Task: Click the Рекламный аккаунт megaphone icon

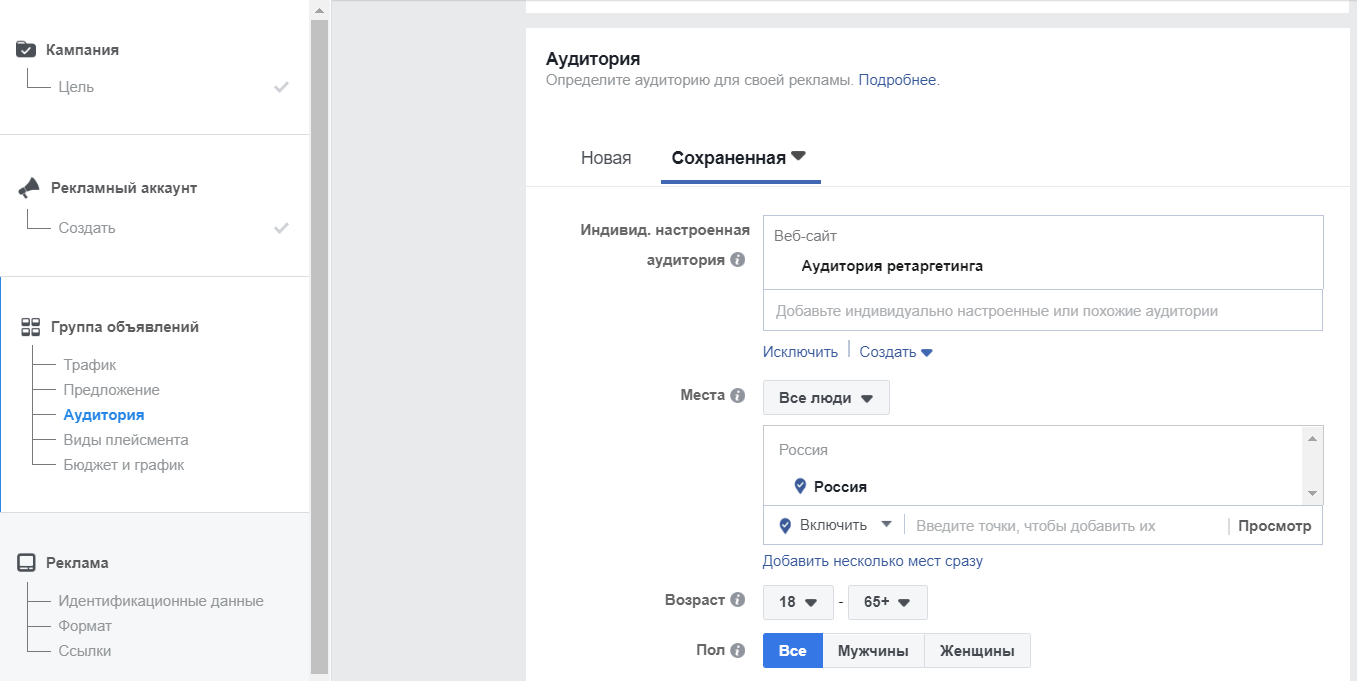Action: [29, 188]
